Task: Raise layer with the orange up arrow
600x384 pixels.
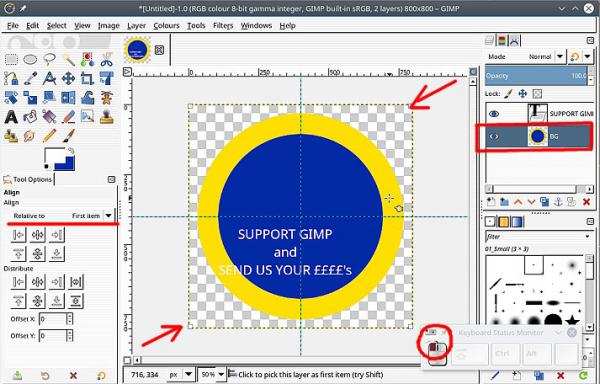Action: 518,202
